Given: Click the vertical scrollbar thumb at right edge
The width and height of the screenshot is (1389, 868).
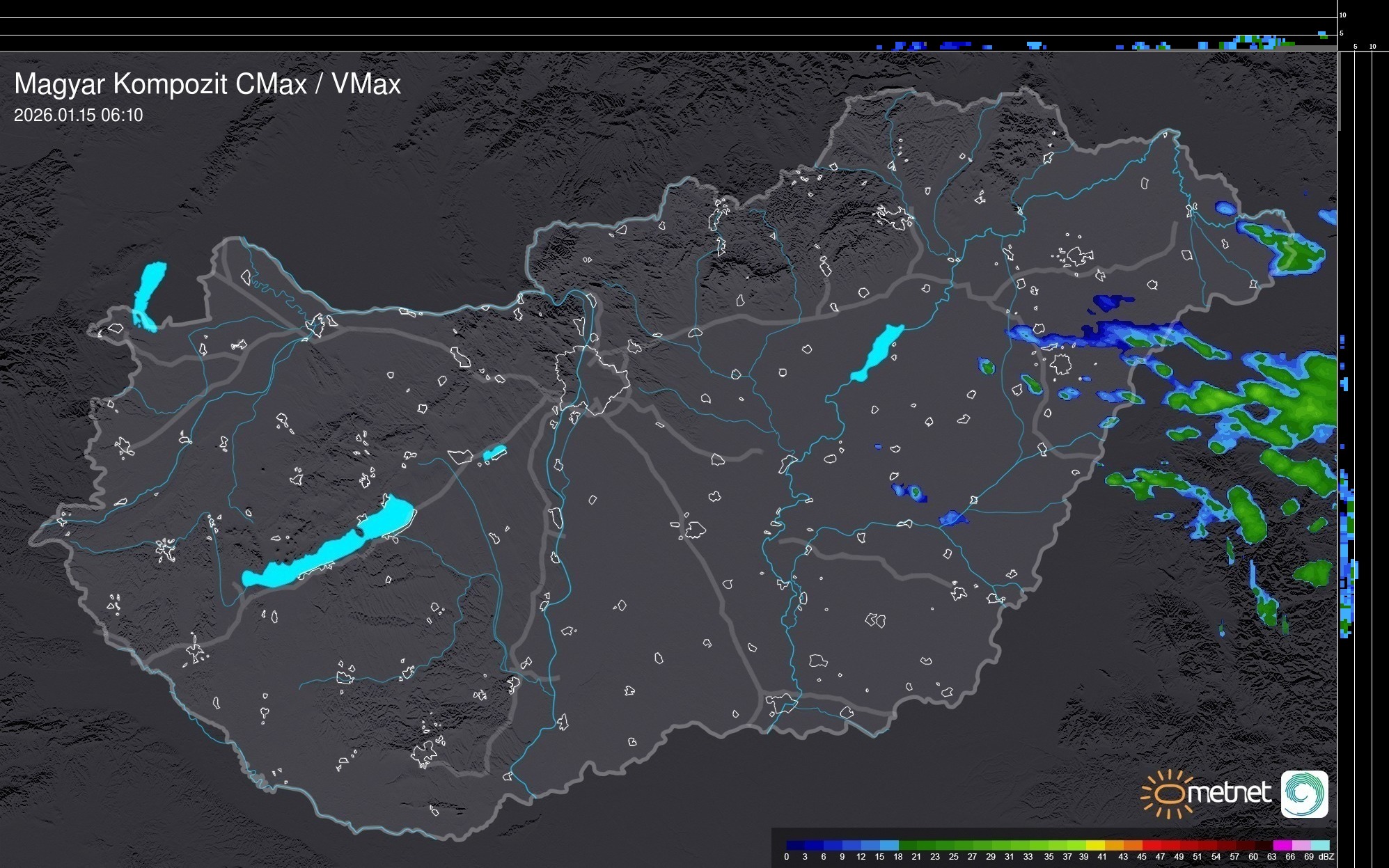Looking at the screenshot, I should pyautogui.click(x=1338, y=90).
